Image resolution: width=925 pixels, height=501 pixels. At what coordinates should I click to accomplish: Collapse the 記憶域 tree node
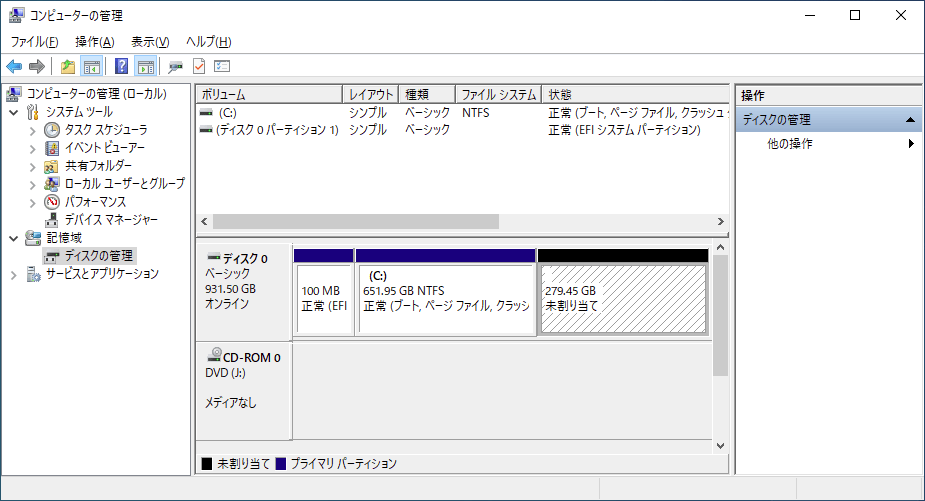click(14, 238)
